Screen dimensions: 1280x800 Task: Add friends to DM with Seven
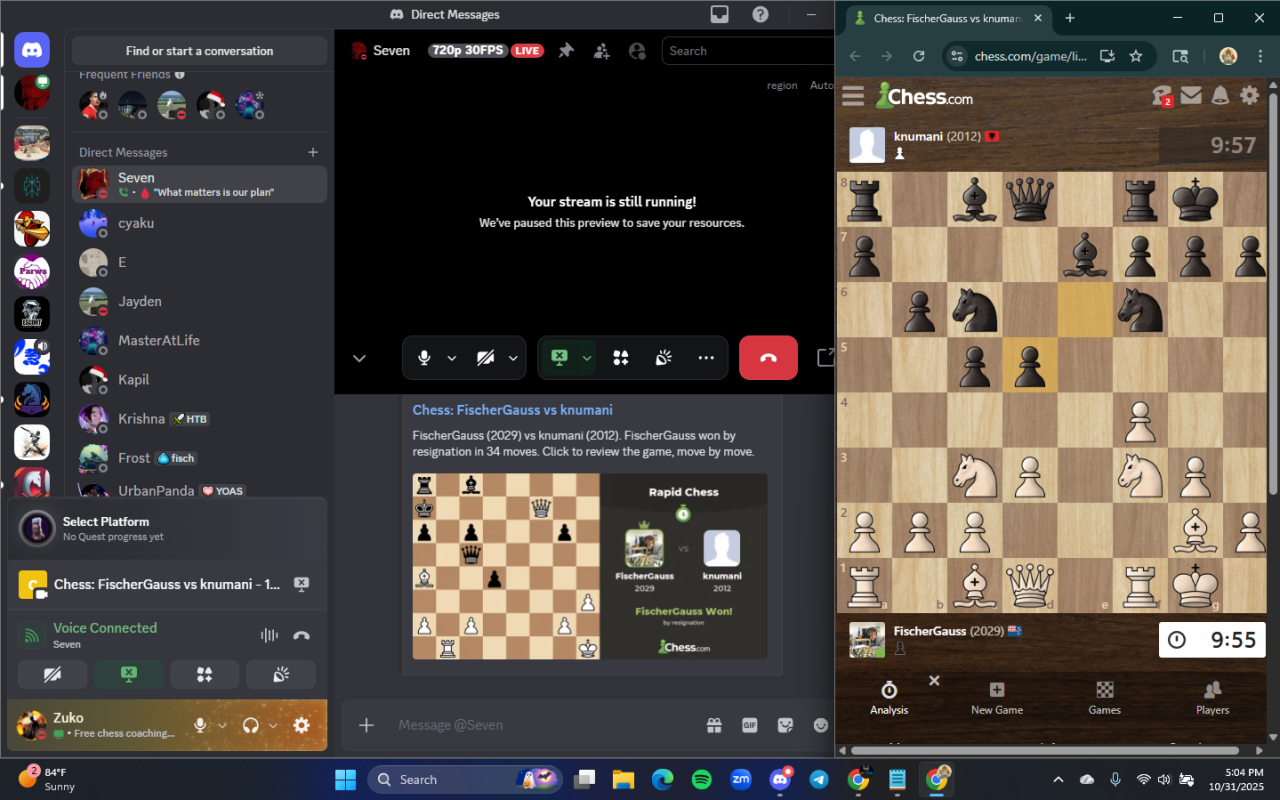601,50
